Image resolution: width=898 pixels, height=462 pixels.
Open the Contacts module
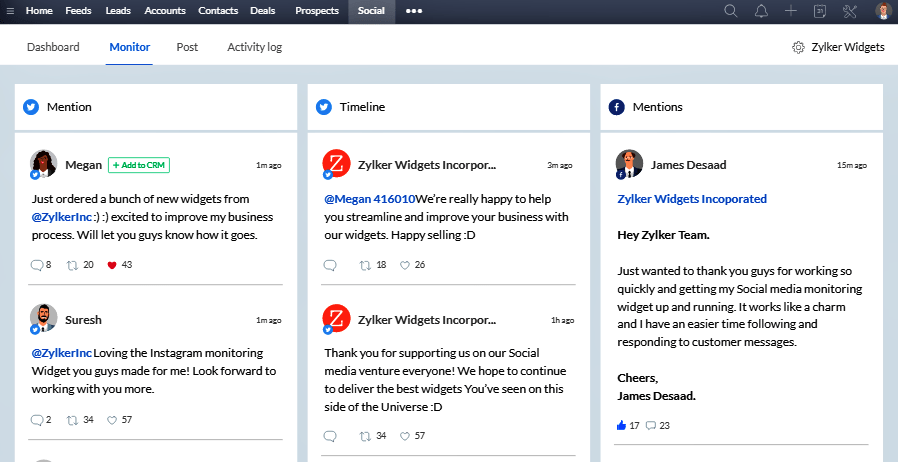pyautogui.click(x=218, y=11)
